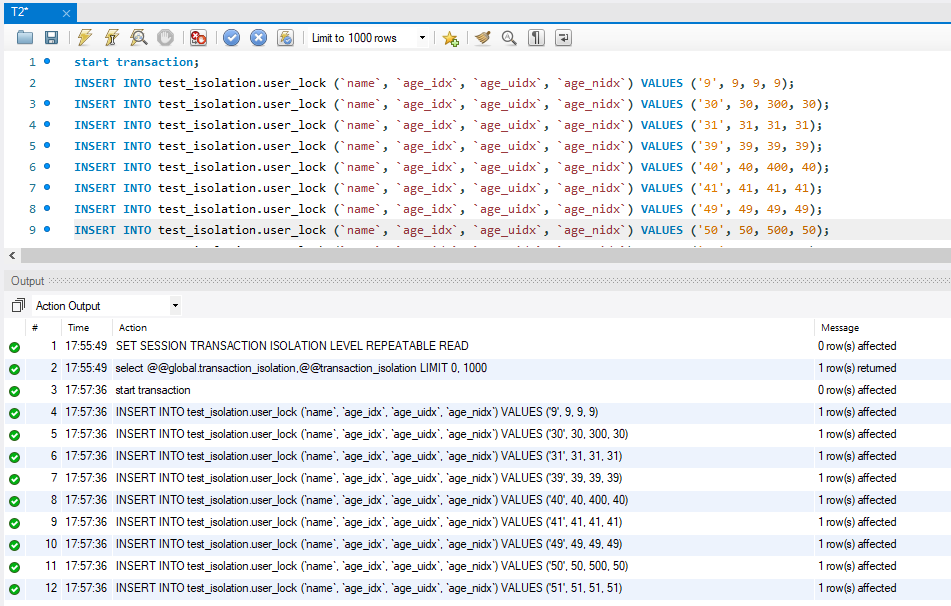Place cursor on 'start transaction;' editor line
This screenshot has width=951, height=606.
click(x=136, y=62)
